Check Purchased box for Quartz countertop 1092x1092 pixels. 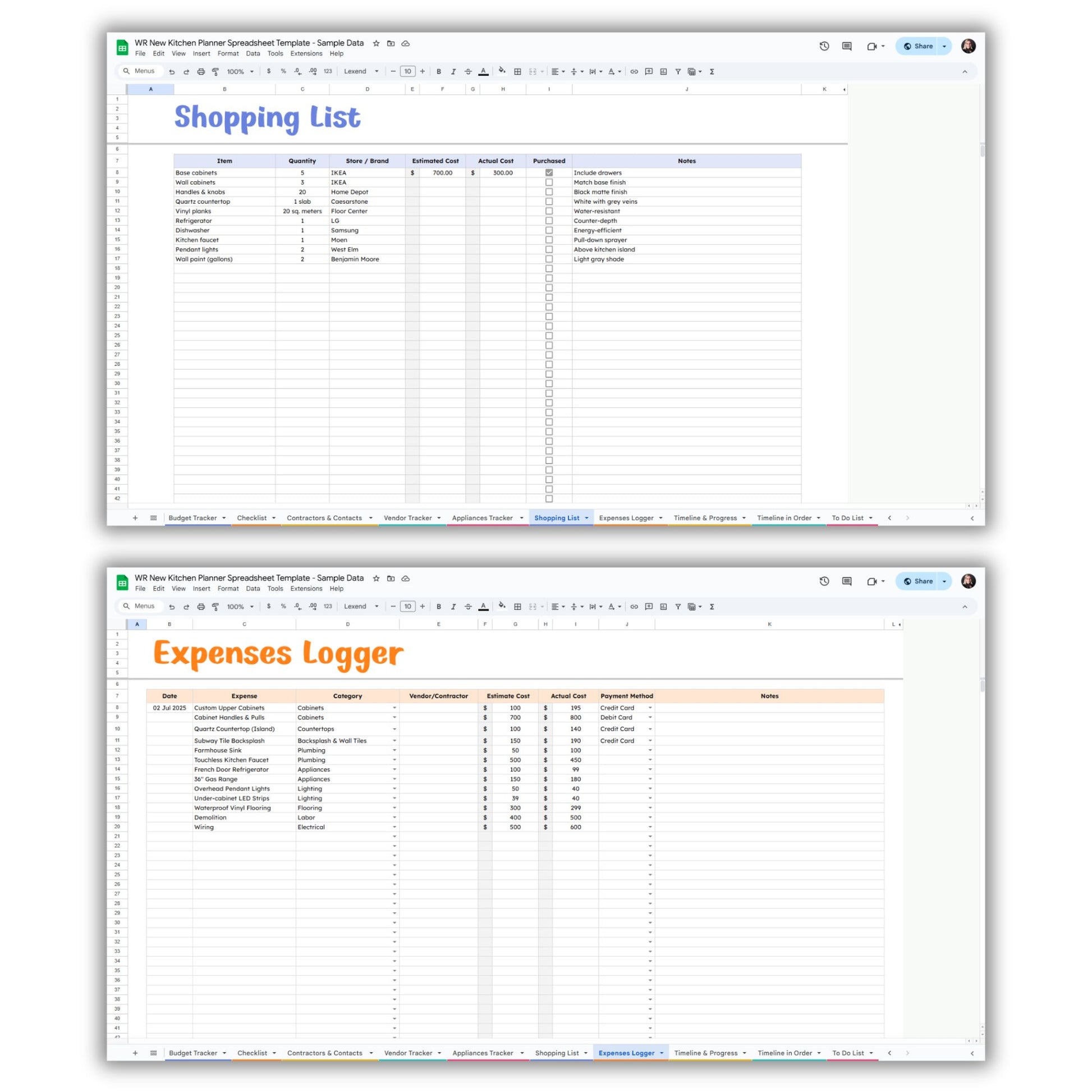pyautogui.click(x=549, y=202)
